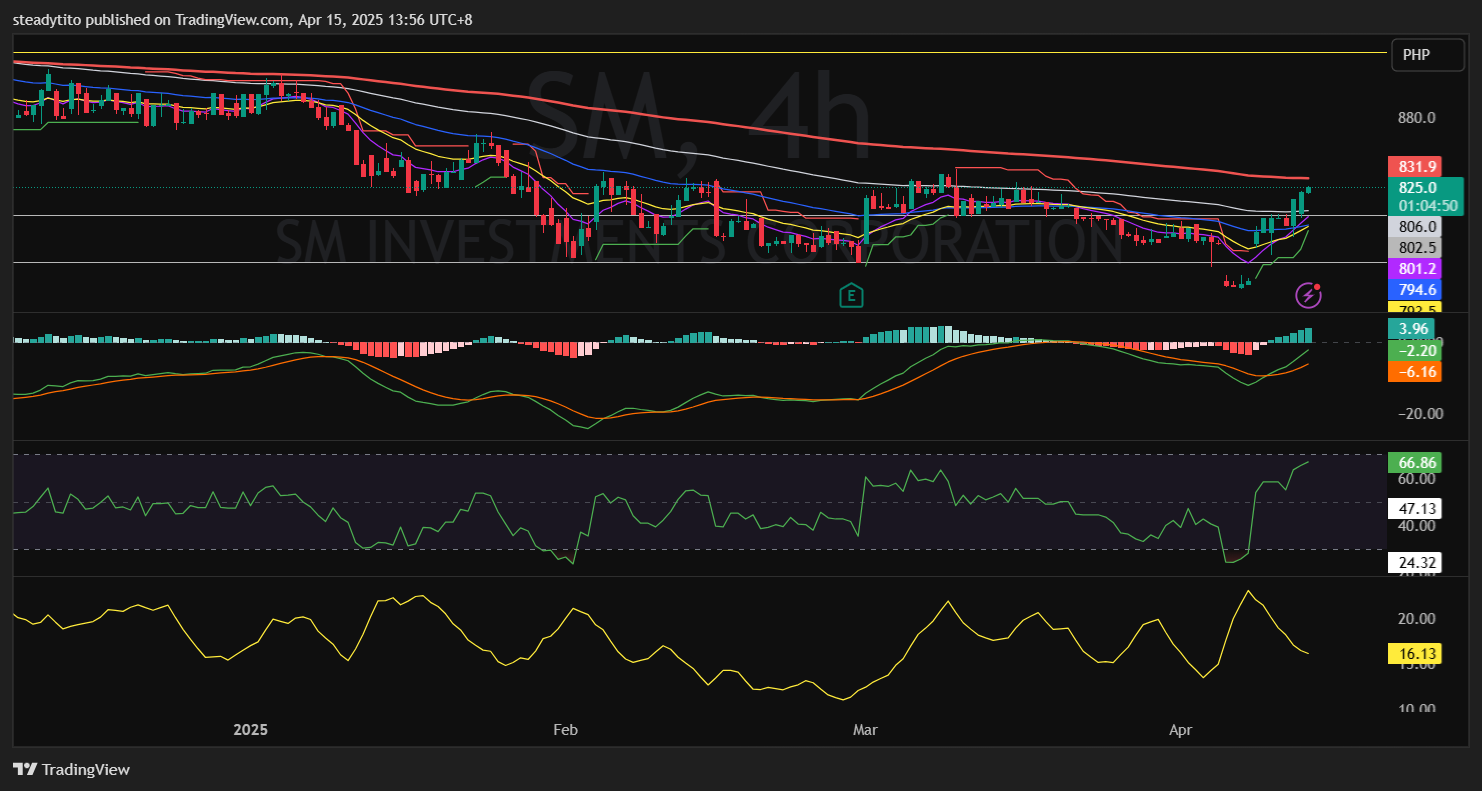Open the TradingView logo link
Screen dimensions: 1482x791
coord(71,769)
